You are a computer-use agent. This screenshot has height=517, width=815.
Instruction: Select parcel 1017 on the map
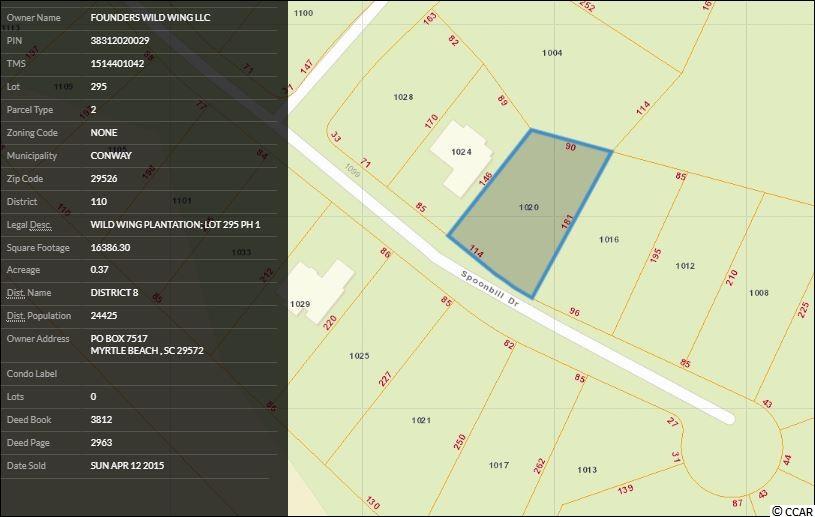[x=499, y=465]
